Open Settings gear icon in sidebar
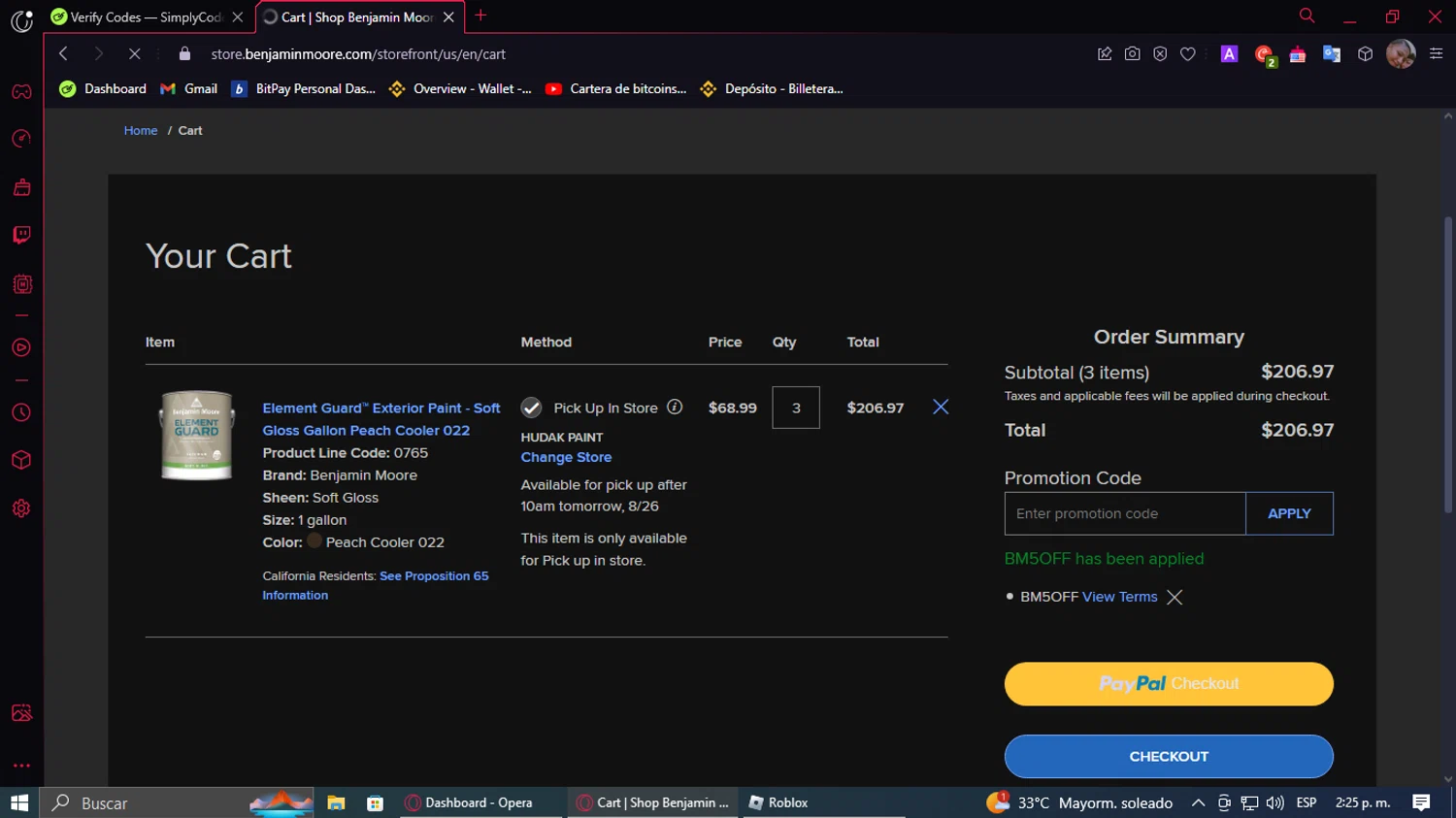This screenshot has height=818, width=1456. (x=21, y=508)
